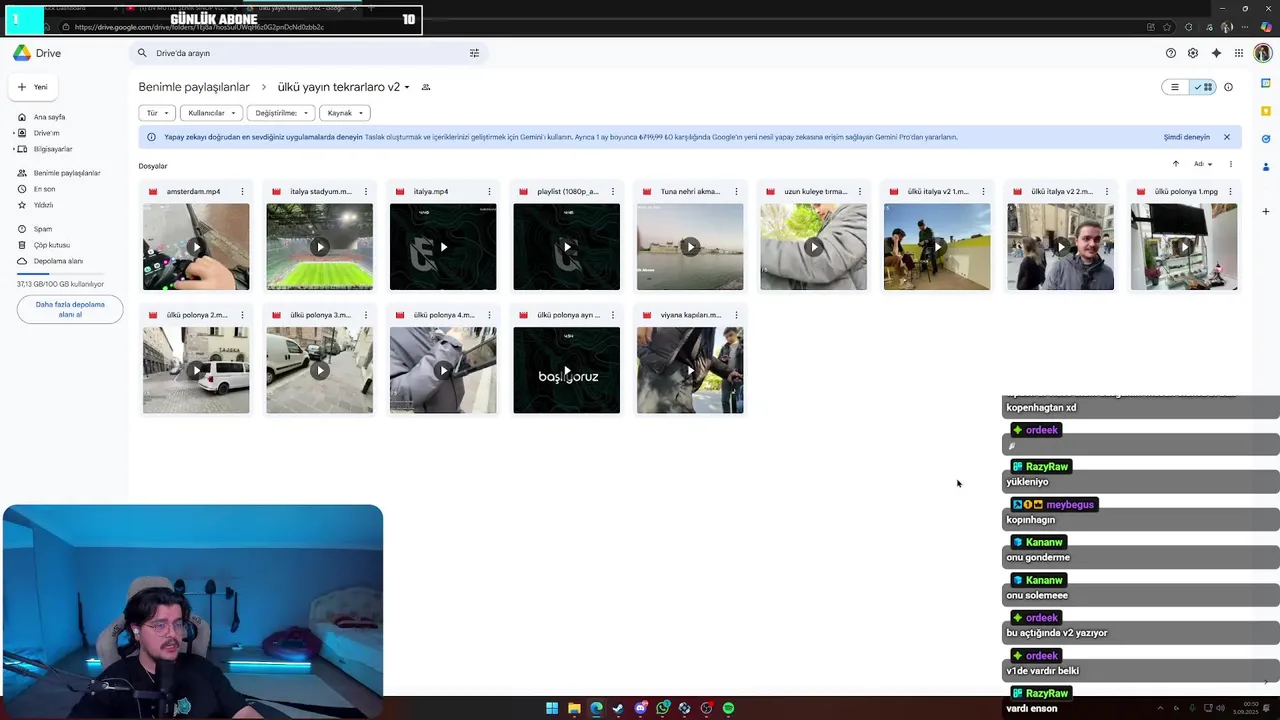Expand the Bilgisayarlar tree arrow
Image resolution: width=1280 pixels, height=720 pixels.
point(14,149)
